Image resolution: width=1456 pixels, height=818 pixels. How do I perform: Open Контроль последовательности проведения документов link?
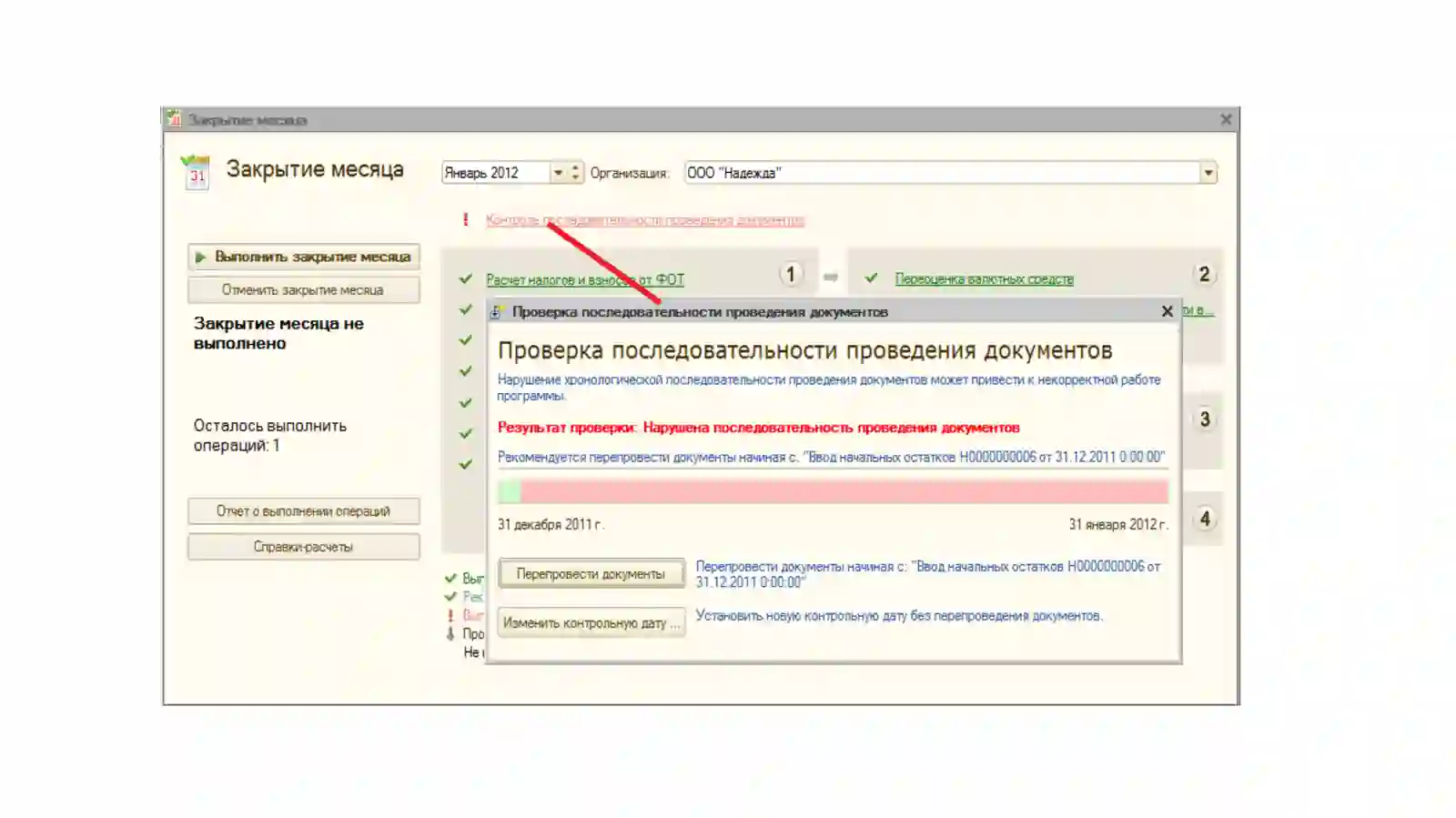[x=644, y=220]
